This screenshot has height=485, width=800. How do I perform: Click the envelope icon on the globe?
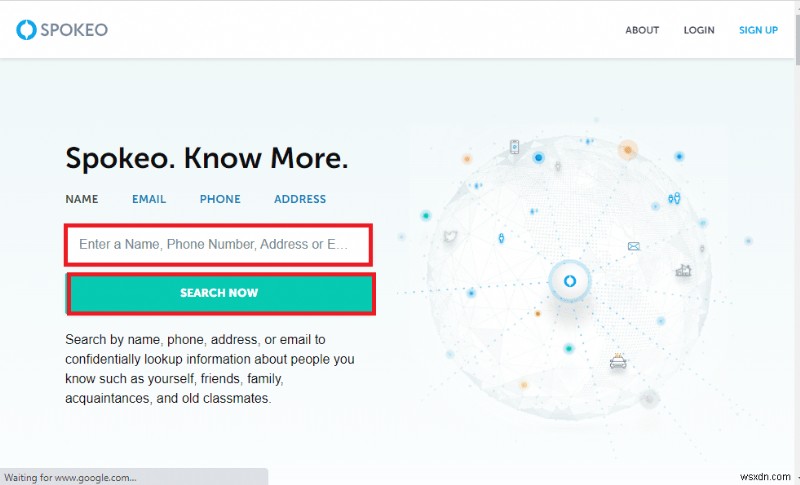coord(633,245)
